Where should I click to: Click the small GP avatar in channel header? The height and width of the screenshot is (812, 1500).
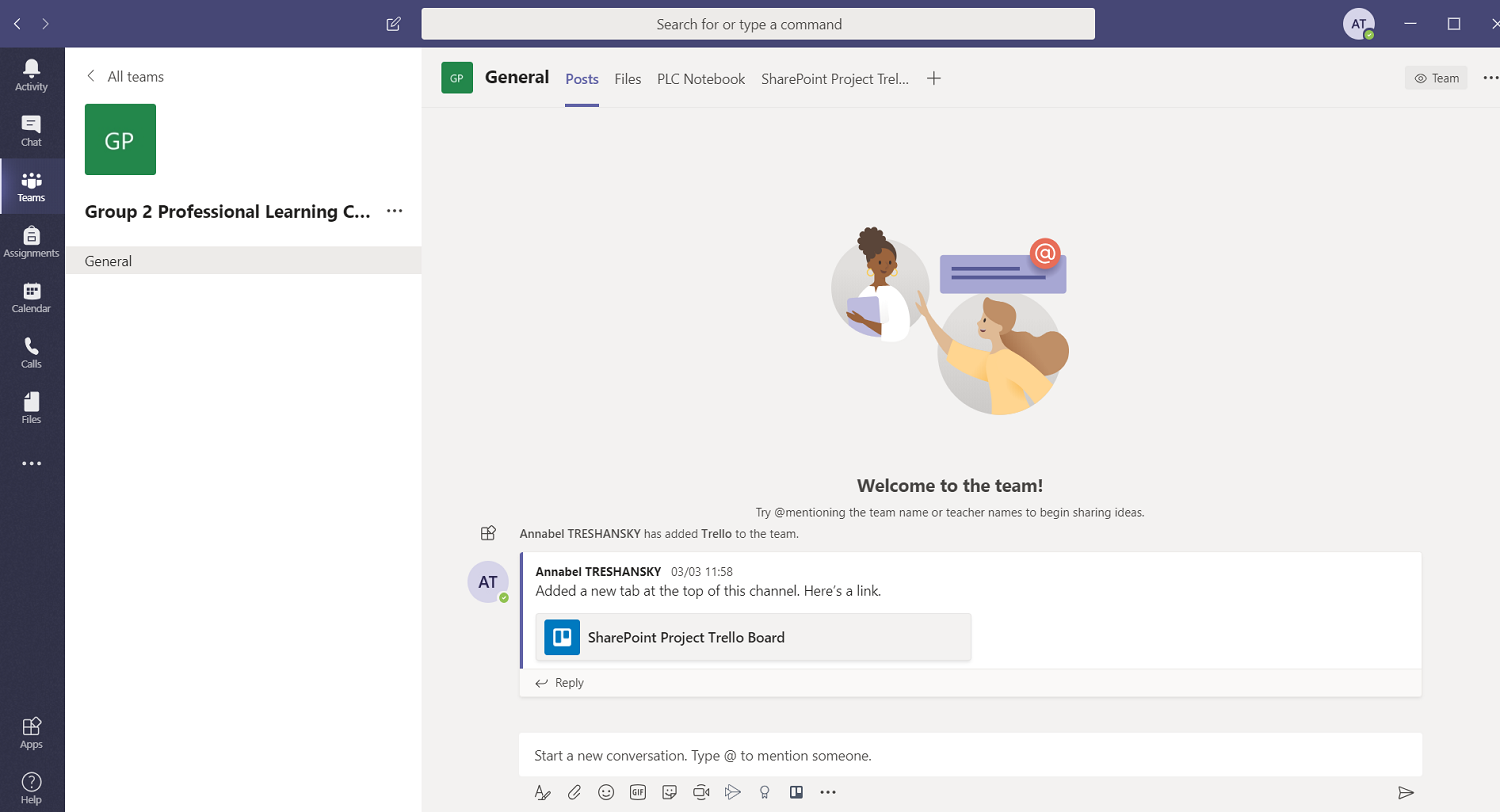[457, 77]
